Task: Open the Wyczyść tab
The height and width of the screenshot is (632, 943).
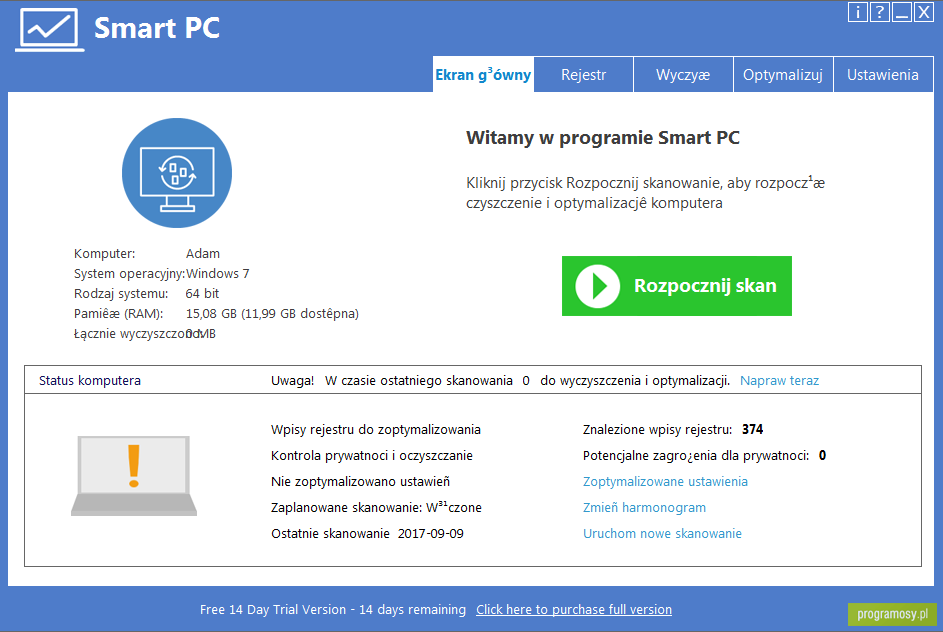Action: coord(683,75)
